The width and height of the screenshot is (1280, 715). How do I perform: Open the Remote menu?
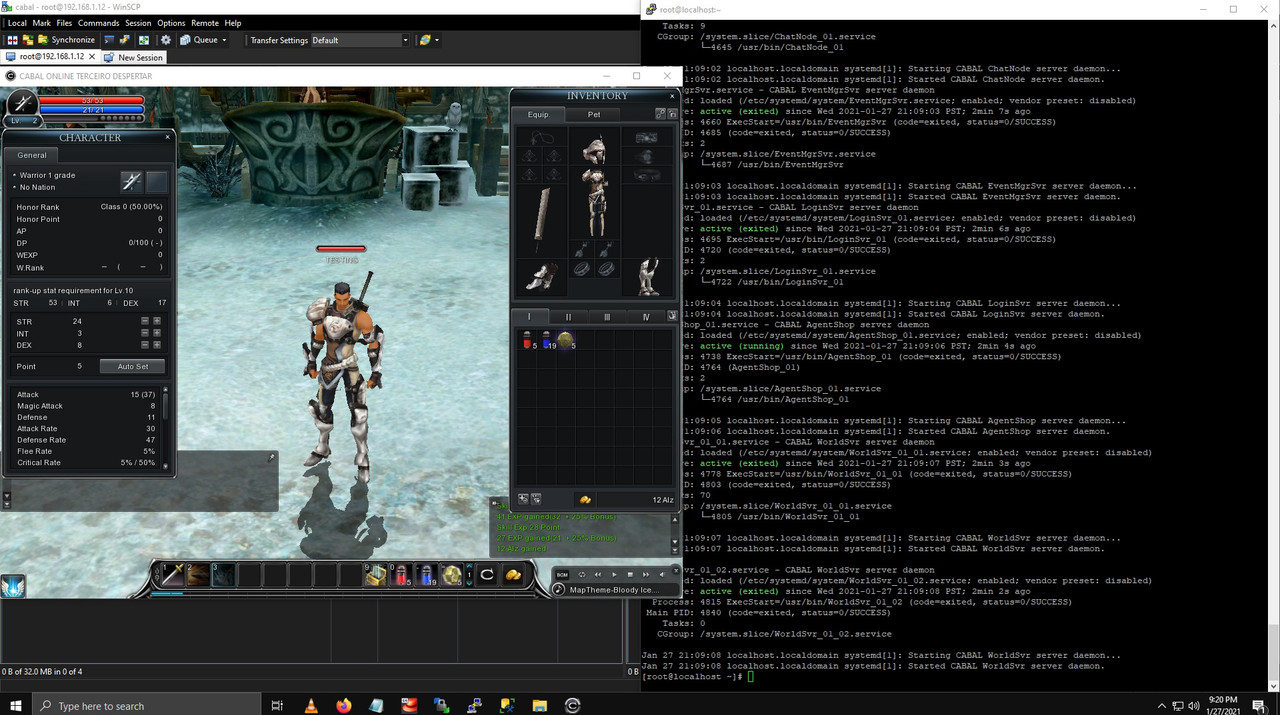[x=204, y=23]
